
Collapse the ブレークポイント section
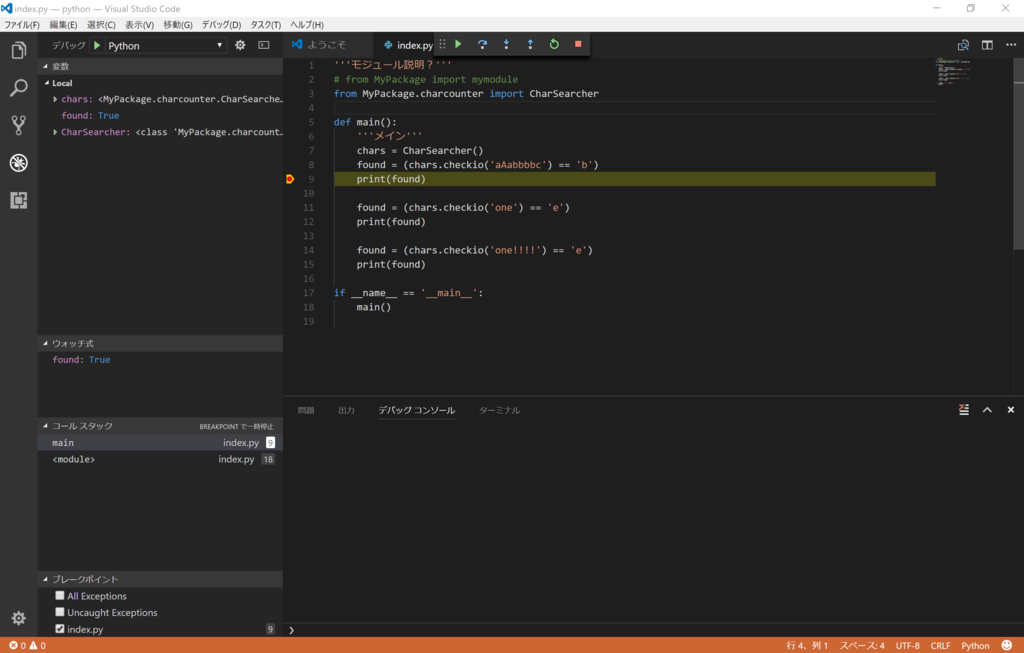pos(46,579)
